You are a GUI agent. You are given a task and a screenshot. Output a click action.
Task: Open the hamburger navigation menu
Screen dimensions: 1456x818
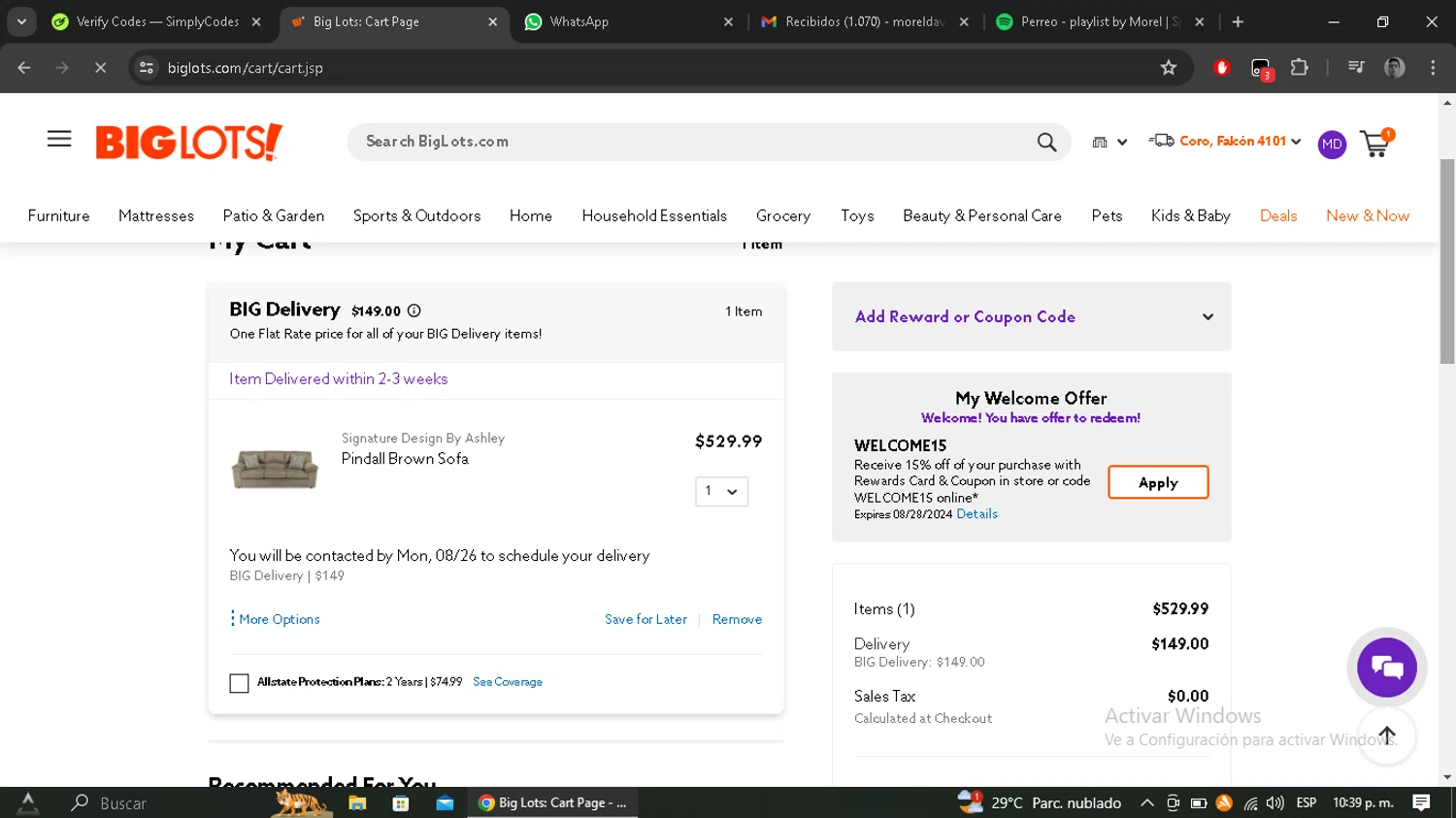pos(59,139)
